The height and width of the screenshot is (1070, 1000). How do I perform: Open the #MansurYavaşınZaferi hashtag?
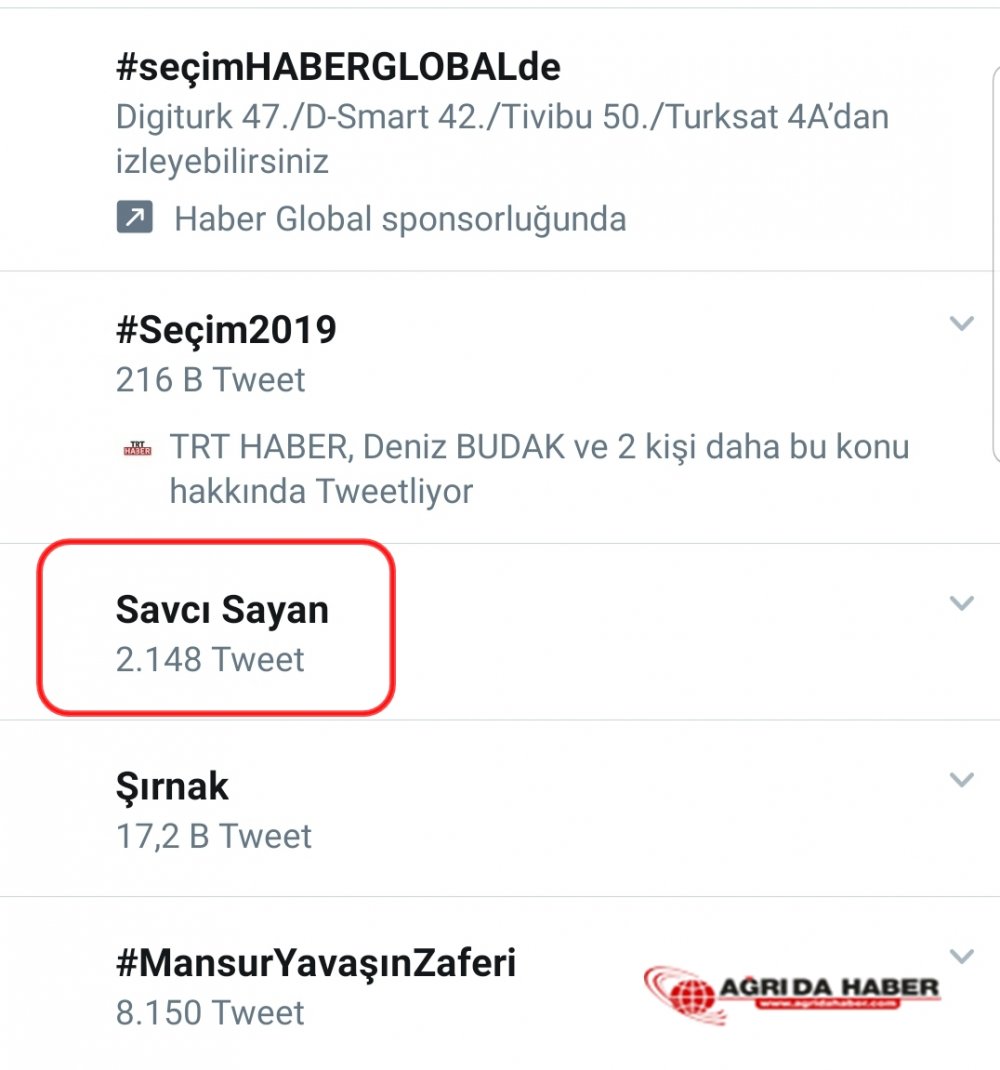pos(316,963)
